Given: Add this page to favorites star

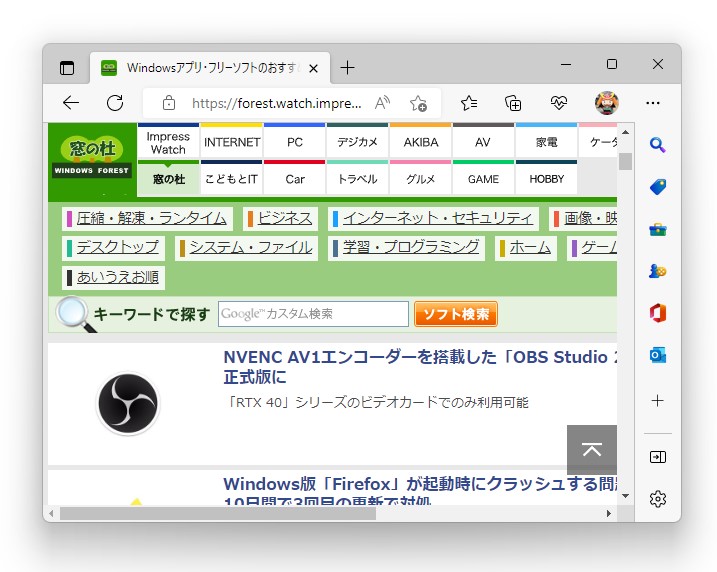Looking at the screenshot, I should tap(418, 103).
